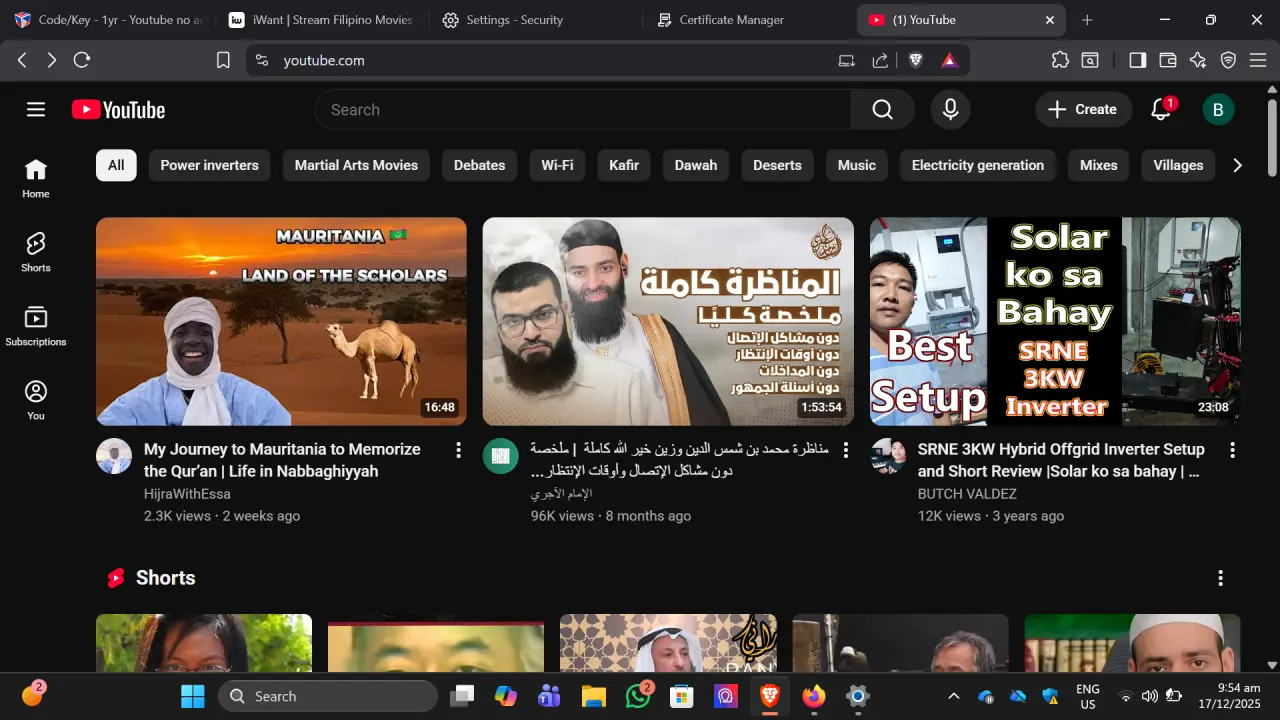
Task: Select the Mixes chip
Action: coord(1098,165)
